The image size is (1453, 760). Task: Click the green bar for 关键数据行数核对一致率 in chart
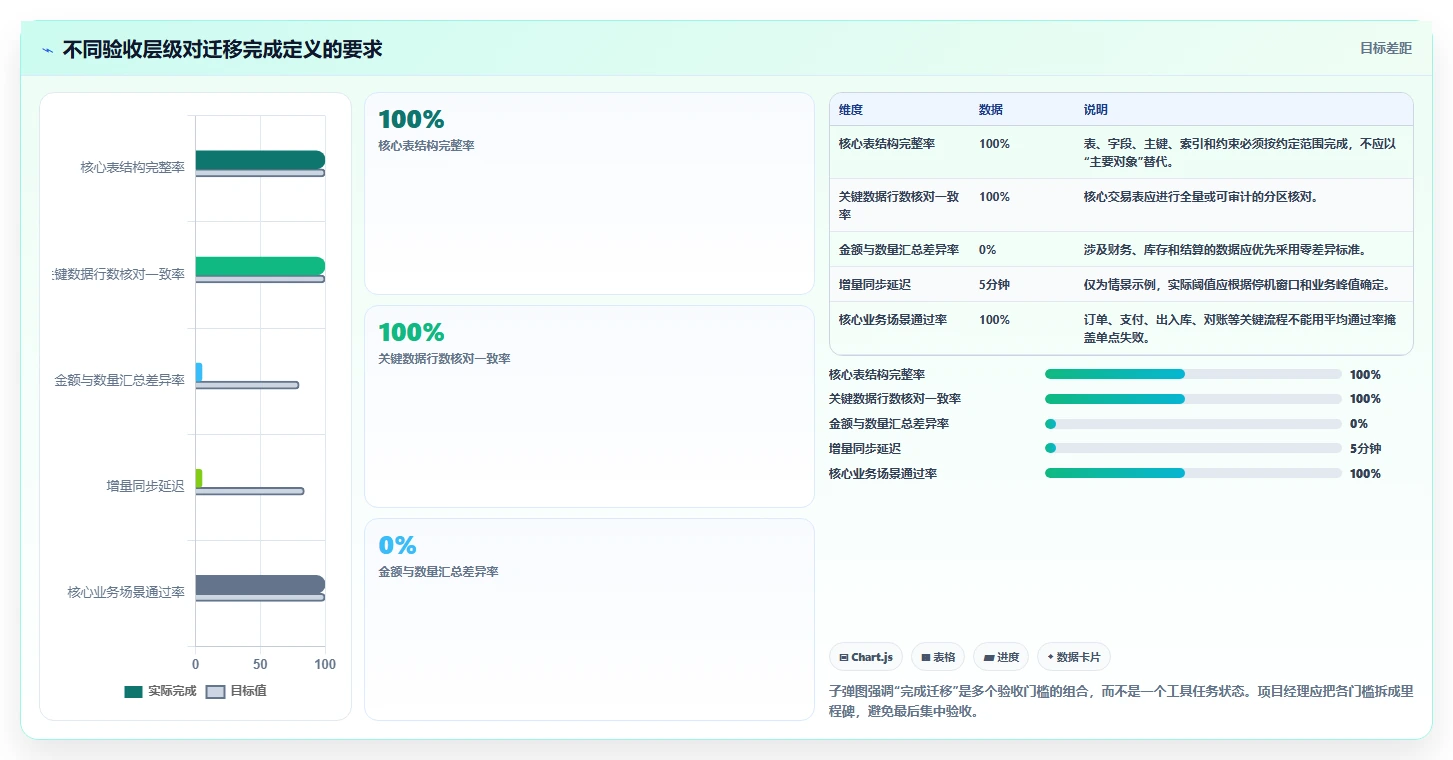(260, 266)
